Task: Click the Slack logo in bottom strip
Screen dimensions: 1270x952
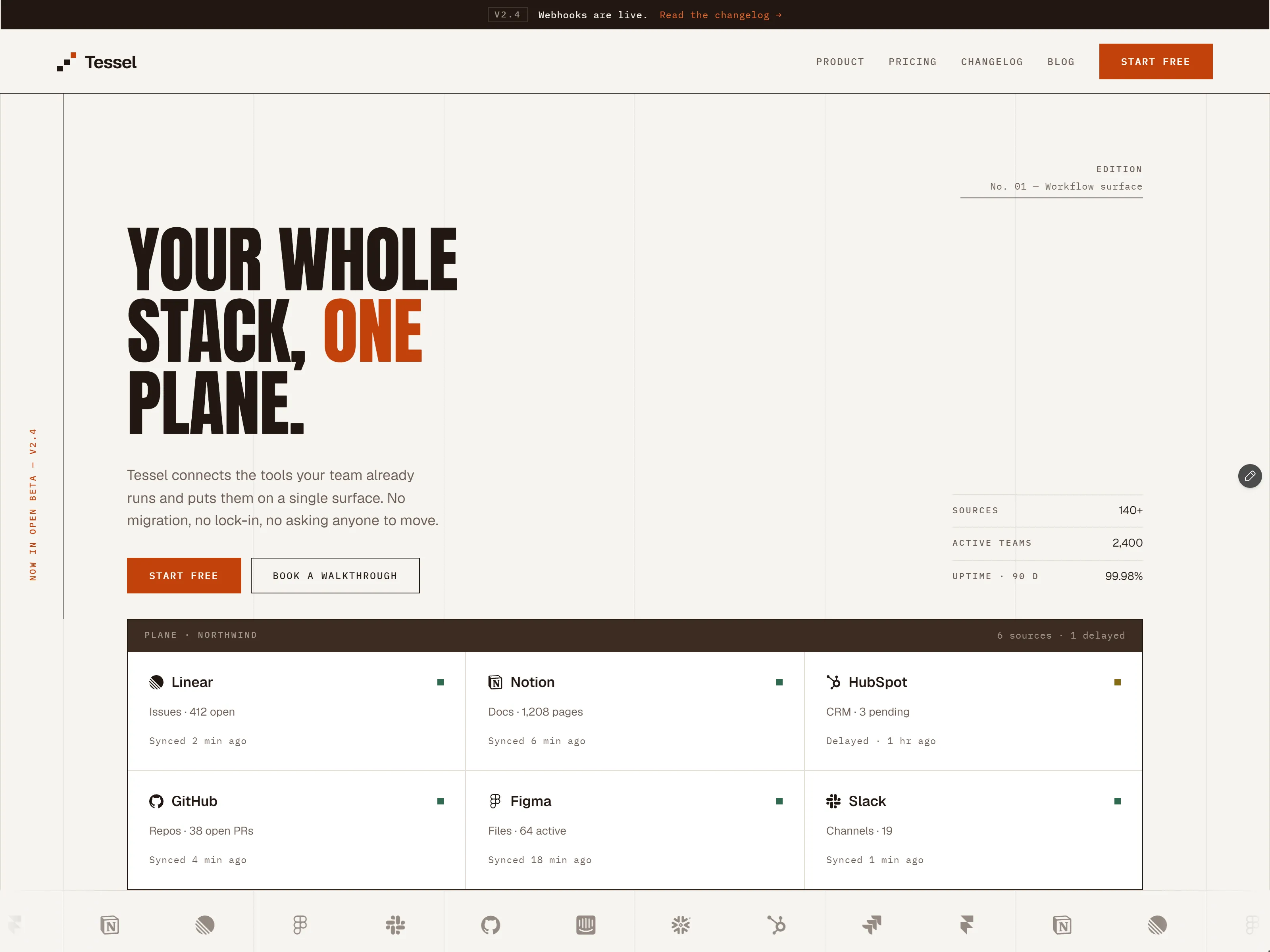Action: click(395, 925)
